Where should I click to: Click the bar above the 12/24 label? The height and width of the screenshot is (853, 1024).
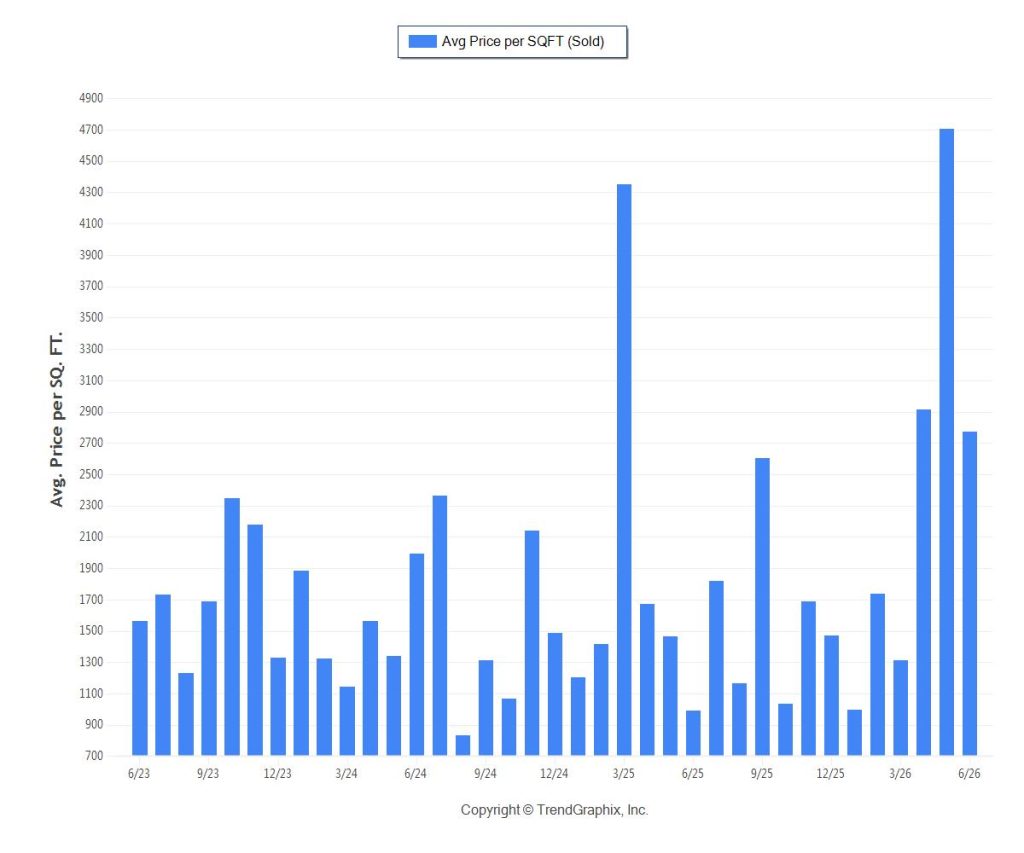click(x=555, y=694)
